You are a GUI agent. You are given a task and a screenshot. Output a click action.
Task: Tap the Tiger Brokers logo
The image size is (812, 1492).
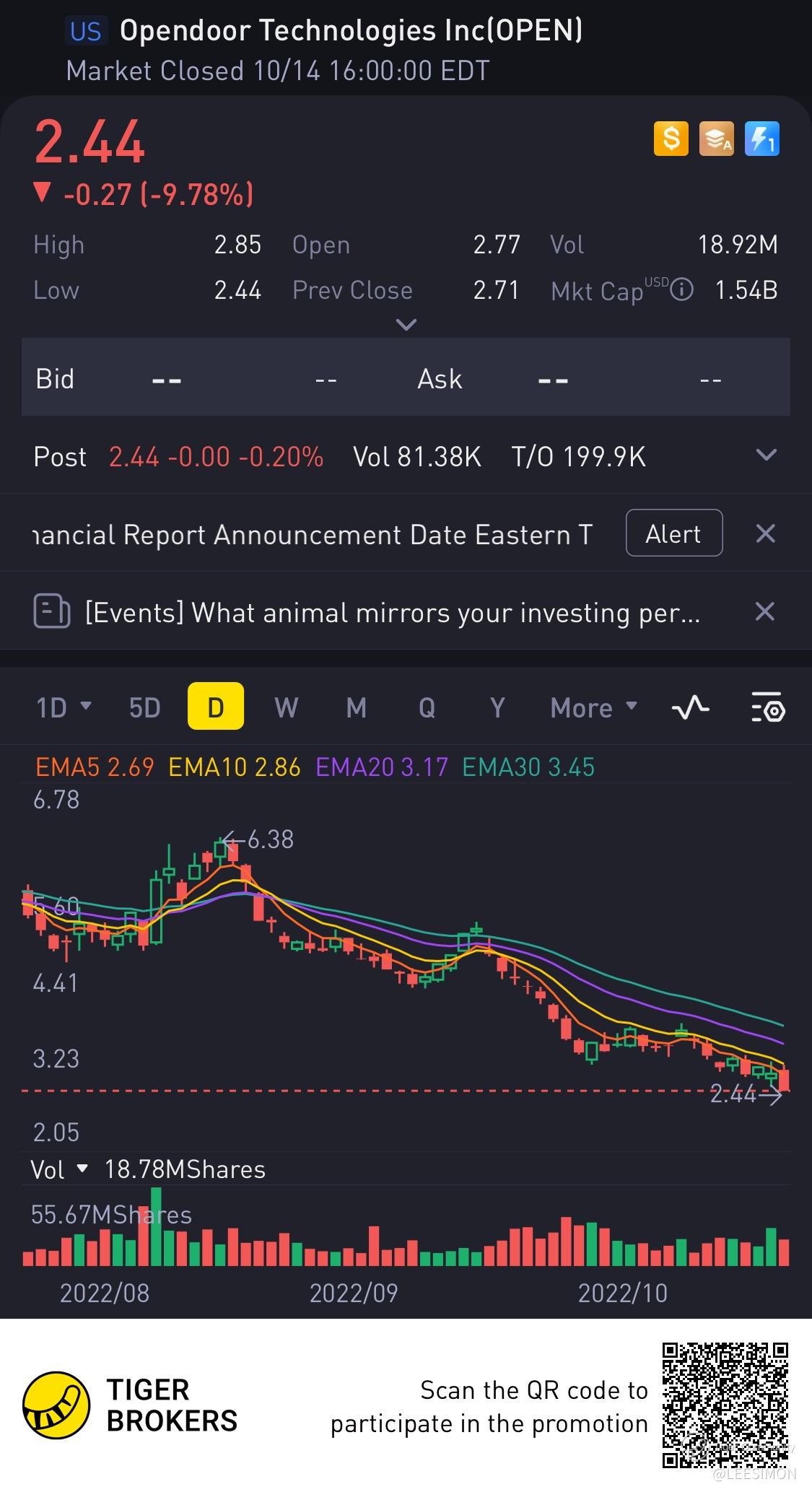(x=56, y=1405)
